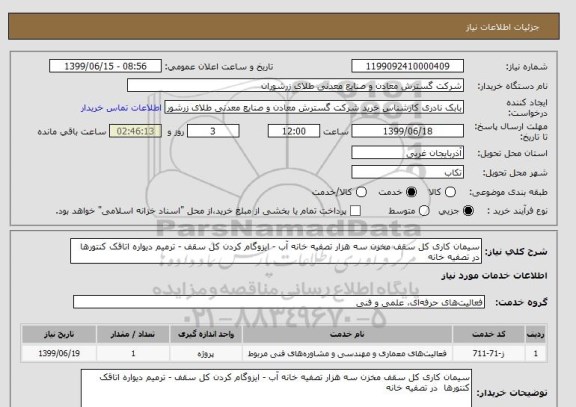Click the جزئیات اطلاعات نیاز header title
The image size is (576, 407).
(502, 27)
